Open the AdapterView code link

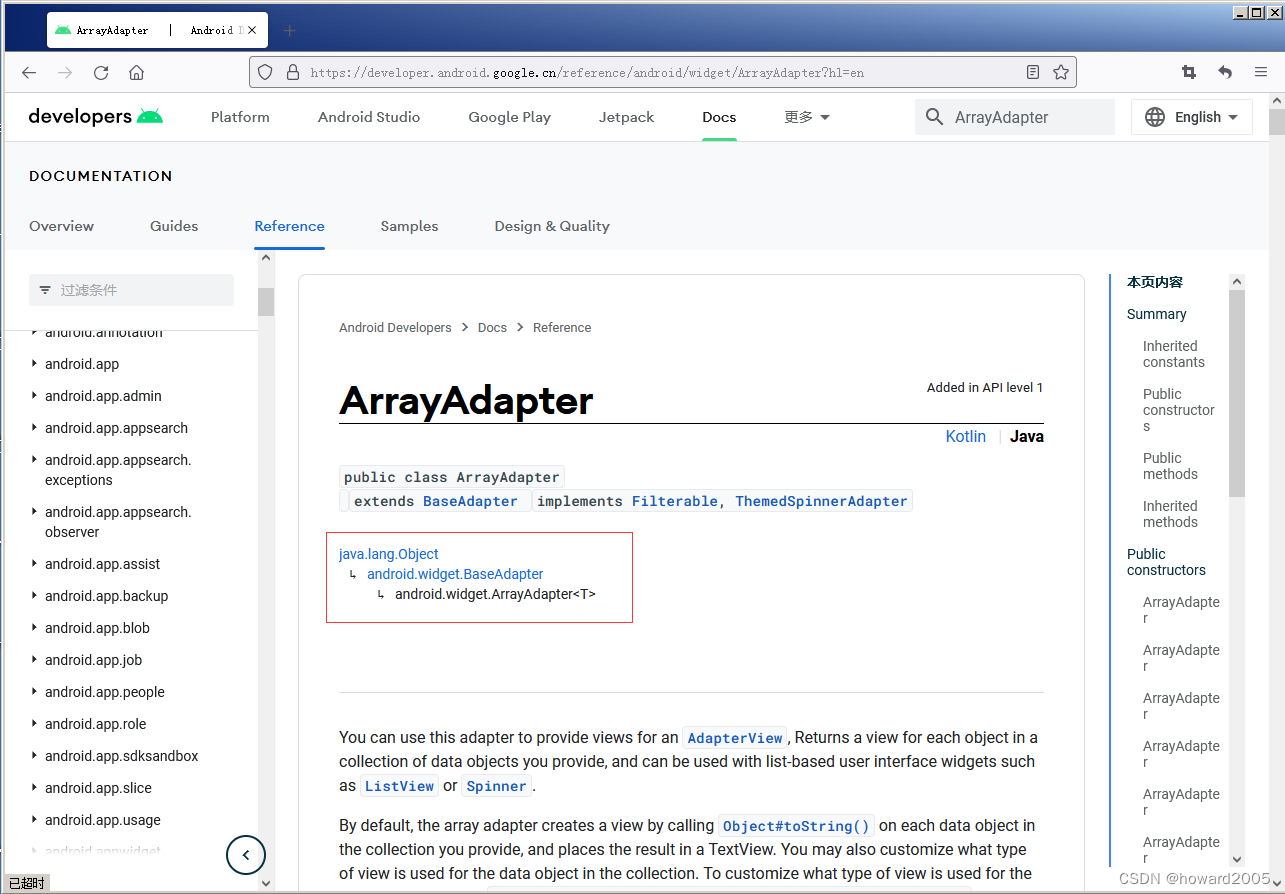735,738
